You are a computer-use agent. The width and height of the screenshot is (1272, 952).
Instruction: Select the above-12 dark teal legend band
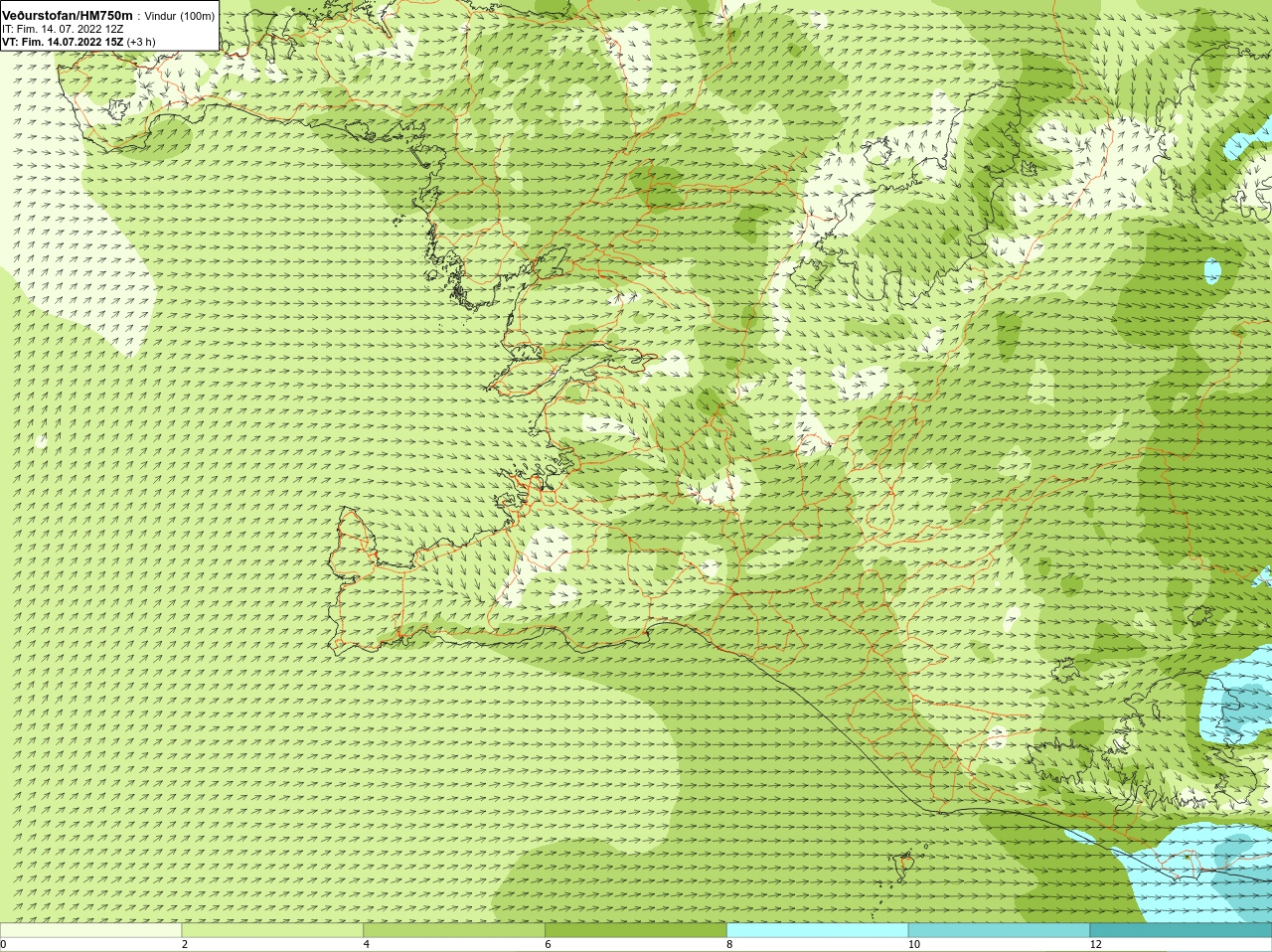[x=1181, y=930]
